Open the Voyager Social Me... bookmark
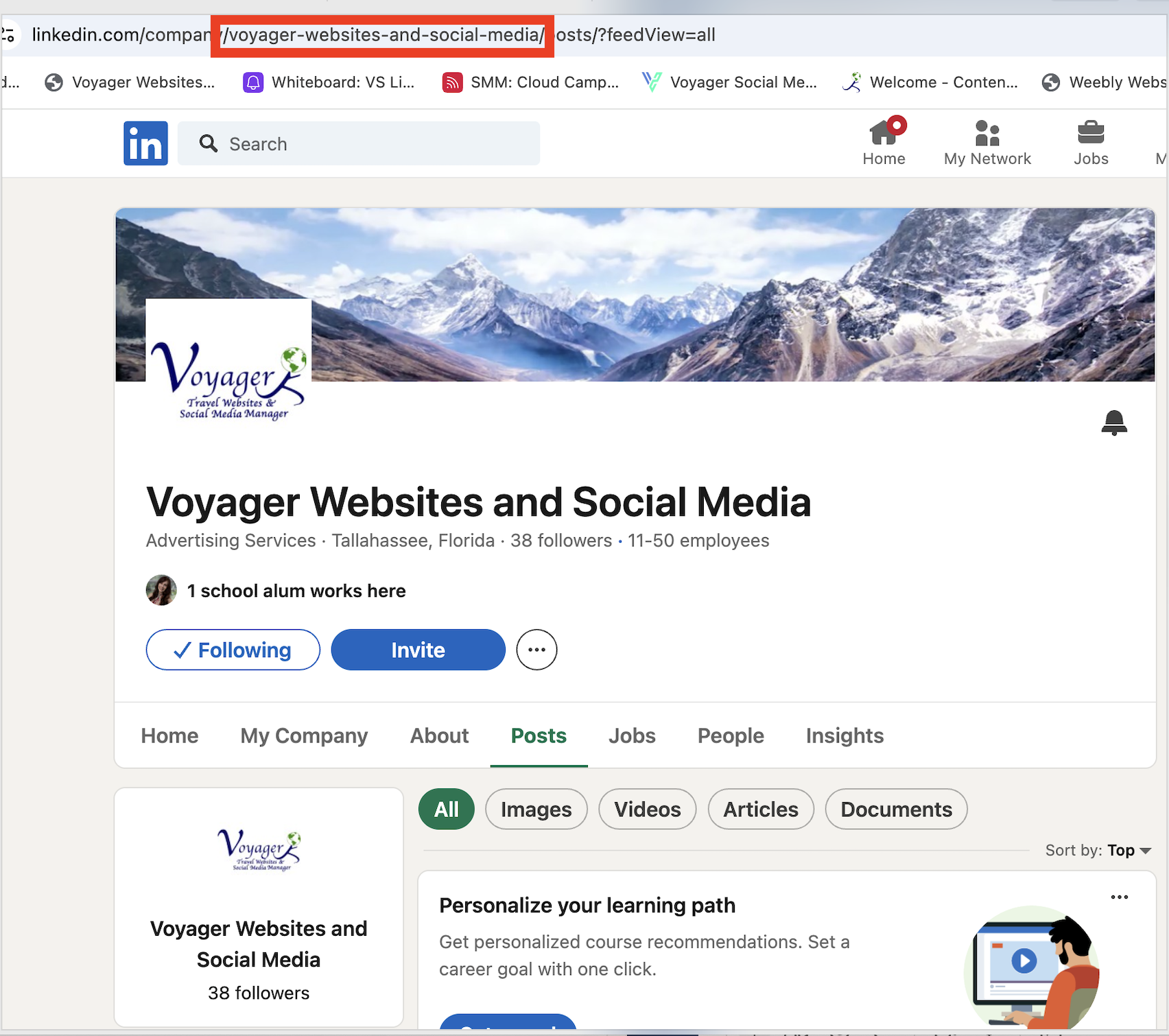This screenshot has width=1169, height=1036. (x=730, y=82)
